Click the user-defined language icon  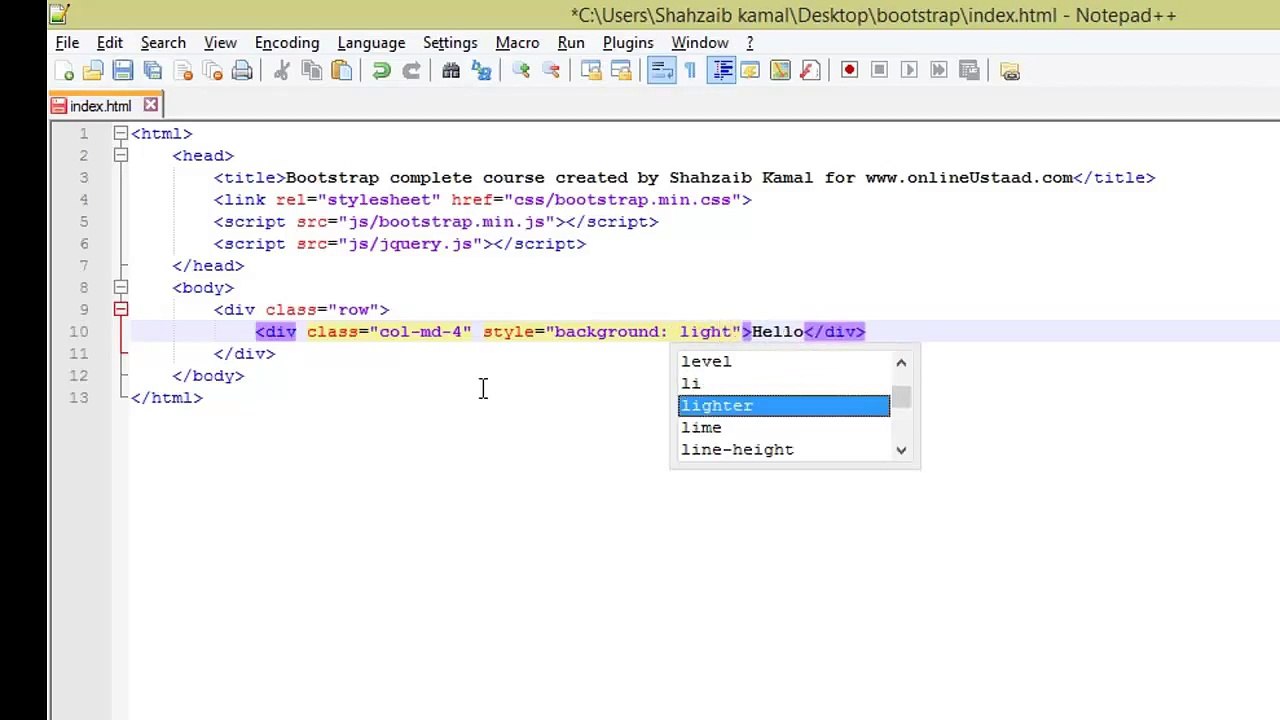(750, 71)
